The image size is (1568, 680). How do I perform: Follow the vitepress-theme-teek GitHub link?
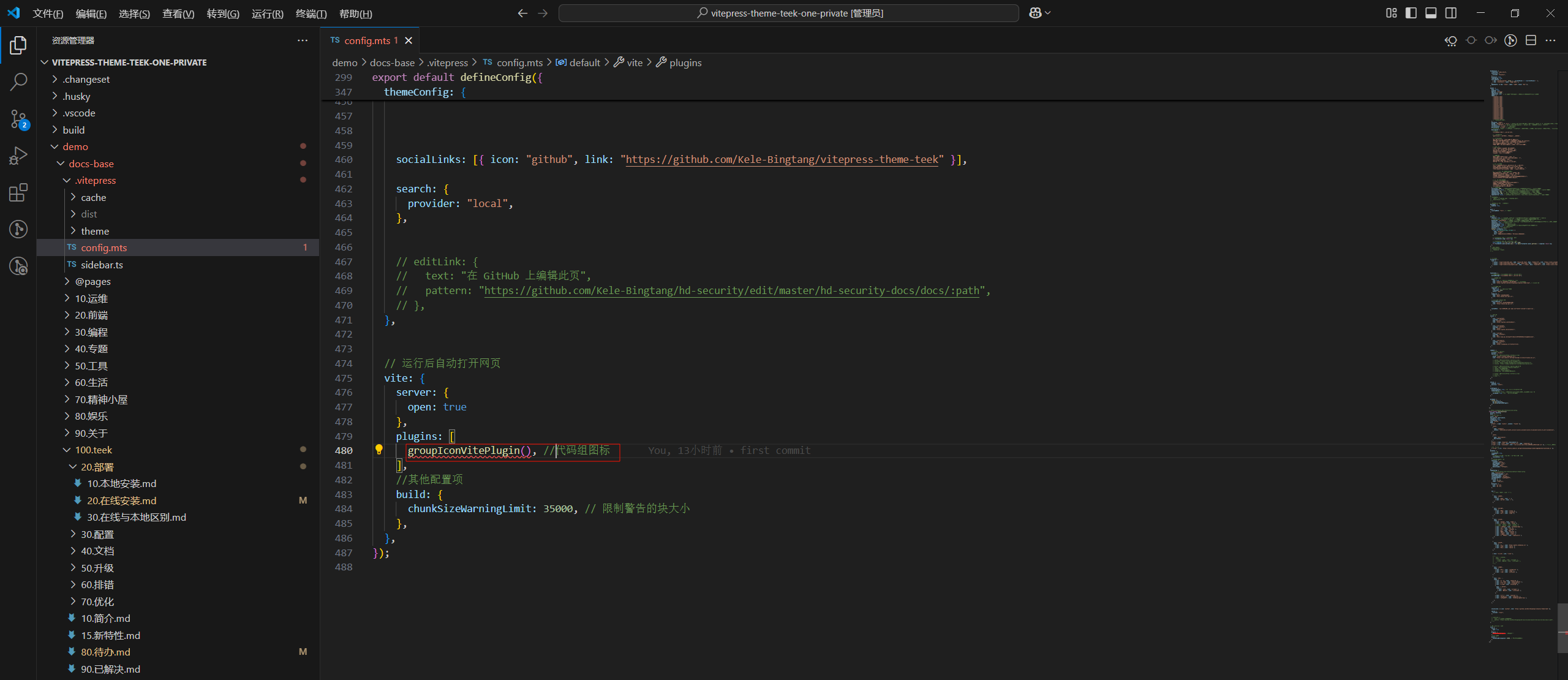(x=782, y=159)
